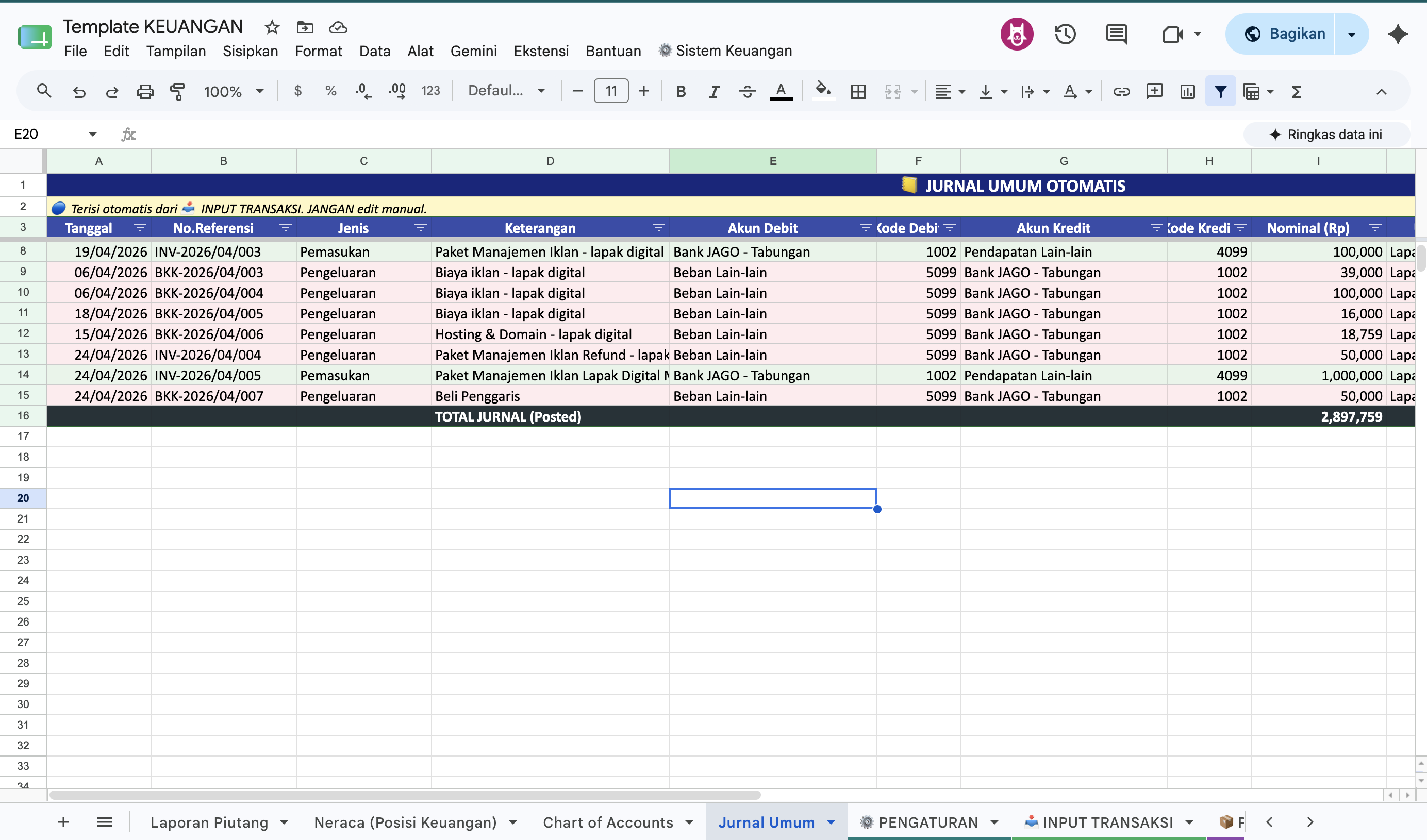Open text wrapping dropdown

click(1035, 92)
